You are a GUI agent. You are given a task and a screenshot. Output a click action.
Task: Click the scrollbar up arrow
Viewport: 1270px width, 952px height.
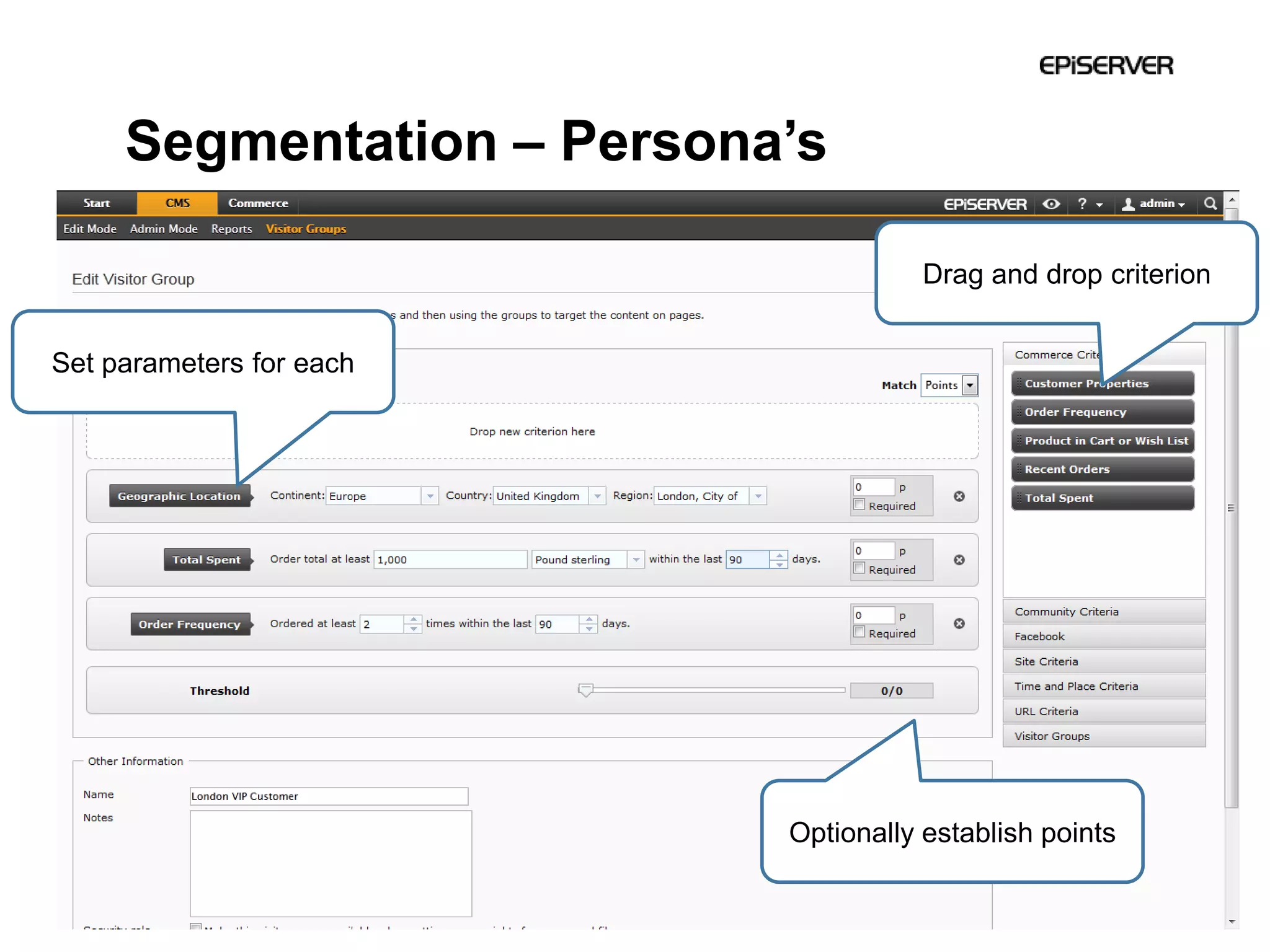pos(1232,200)
